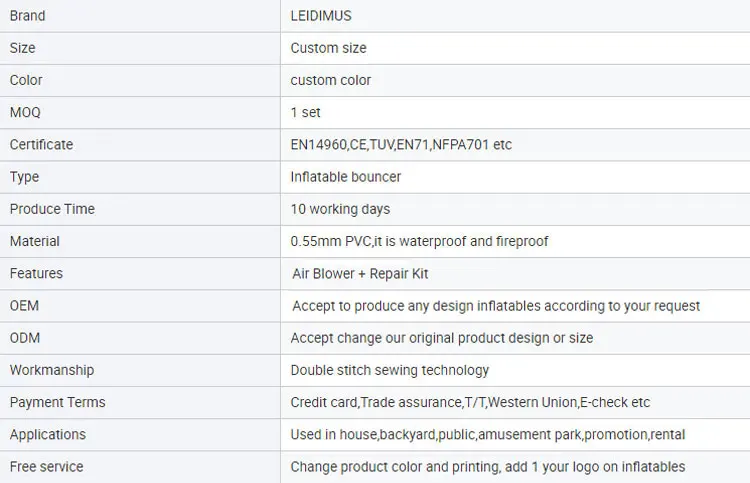Viewport: 750px width, 483px height.
Task: Click the 10 working days value
Action: (x=340, y=209)
